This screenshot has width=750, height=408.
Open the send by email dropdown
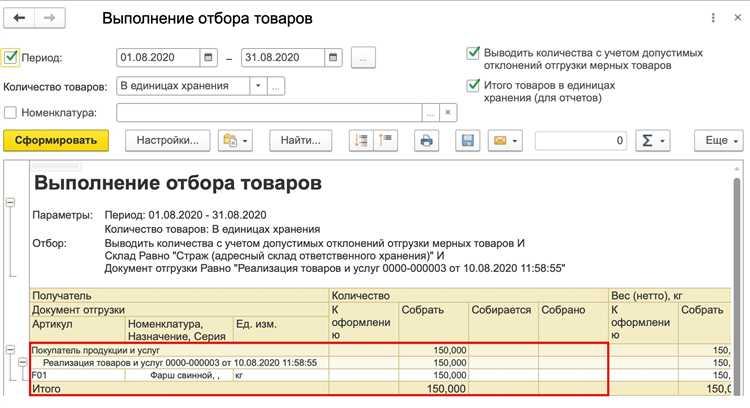point(505,141)
